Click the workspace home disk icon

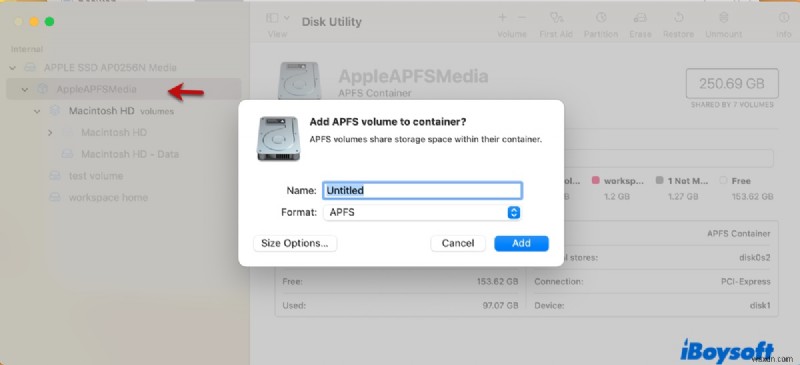tap(55, 198)
